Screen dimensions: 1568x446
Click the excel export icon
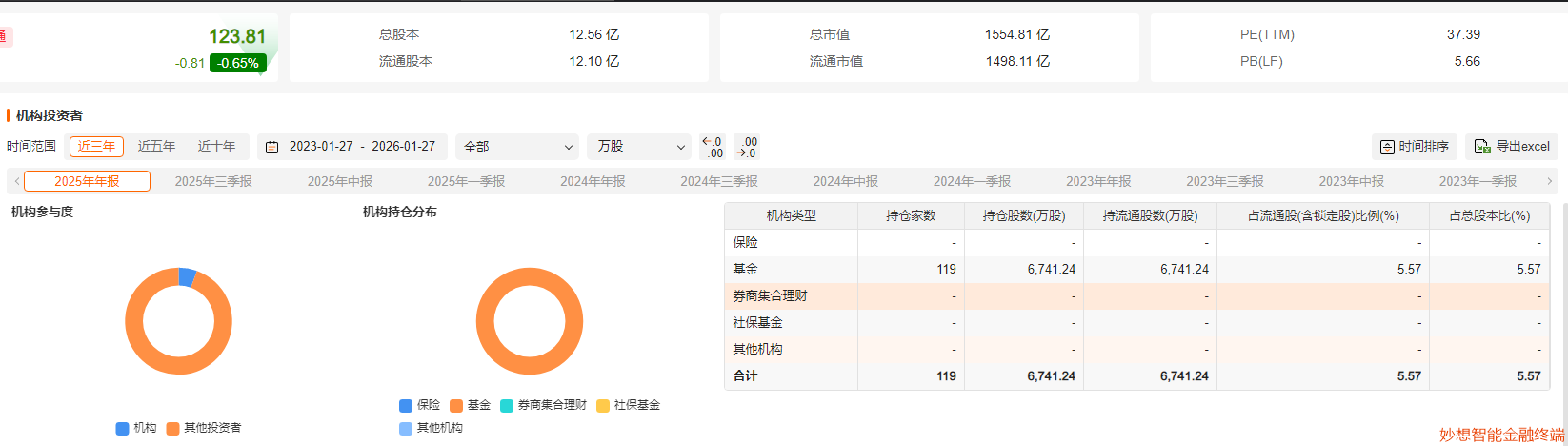click(1482, 147)
